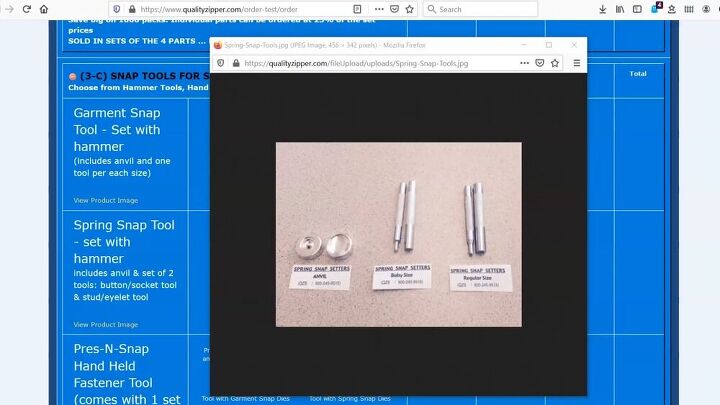View Product Image under Spring Snap Tool
The image size is (720, 405).
106,324
